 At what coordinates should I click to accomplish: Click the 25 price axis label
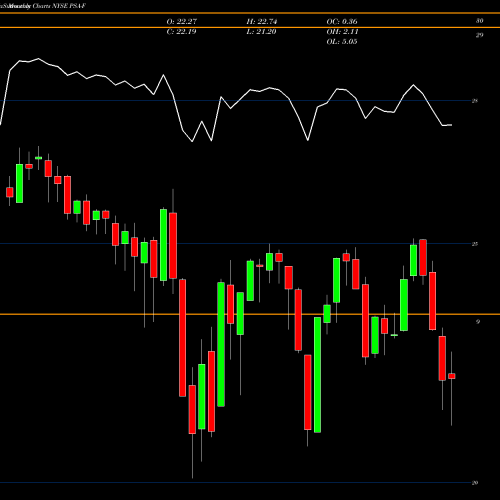475,244
